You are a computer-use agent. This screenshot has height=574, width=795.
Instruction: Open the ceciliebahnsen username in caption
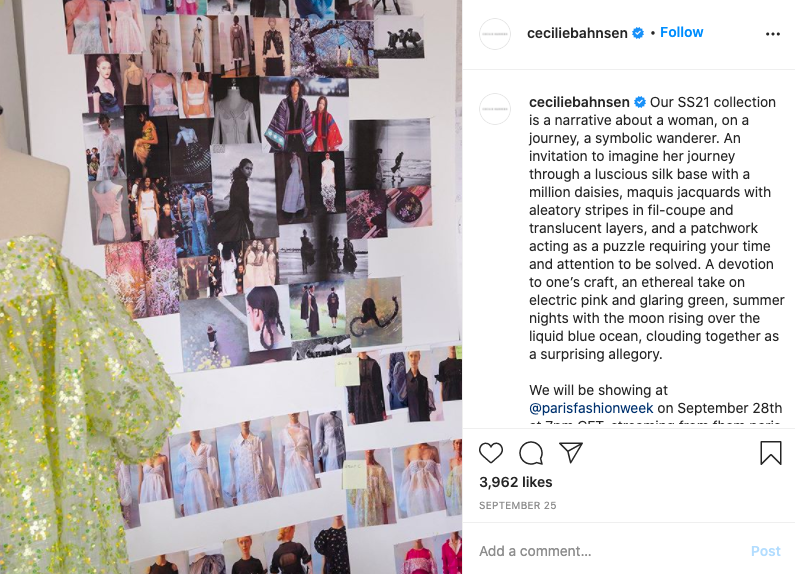coord(579,102)
